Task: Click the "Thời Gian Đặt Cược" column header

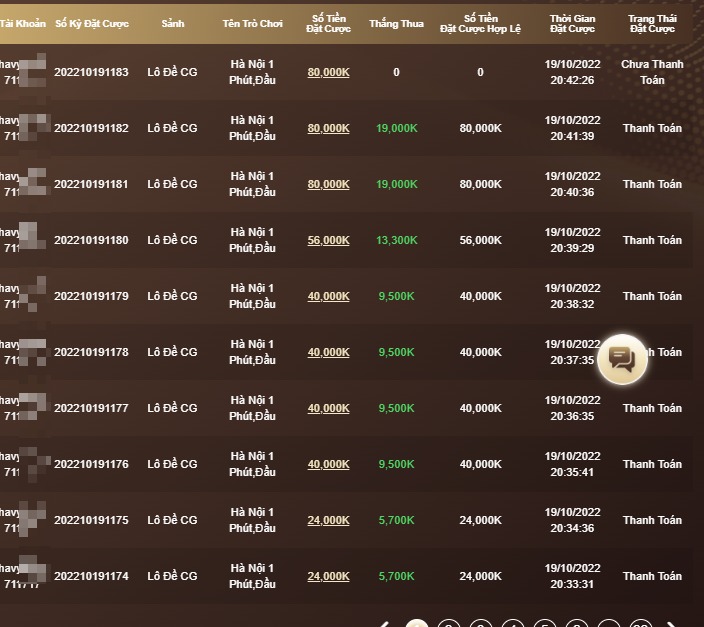Action: [572, 23]
